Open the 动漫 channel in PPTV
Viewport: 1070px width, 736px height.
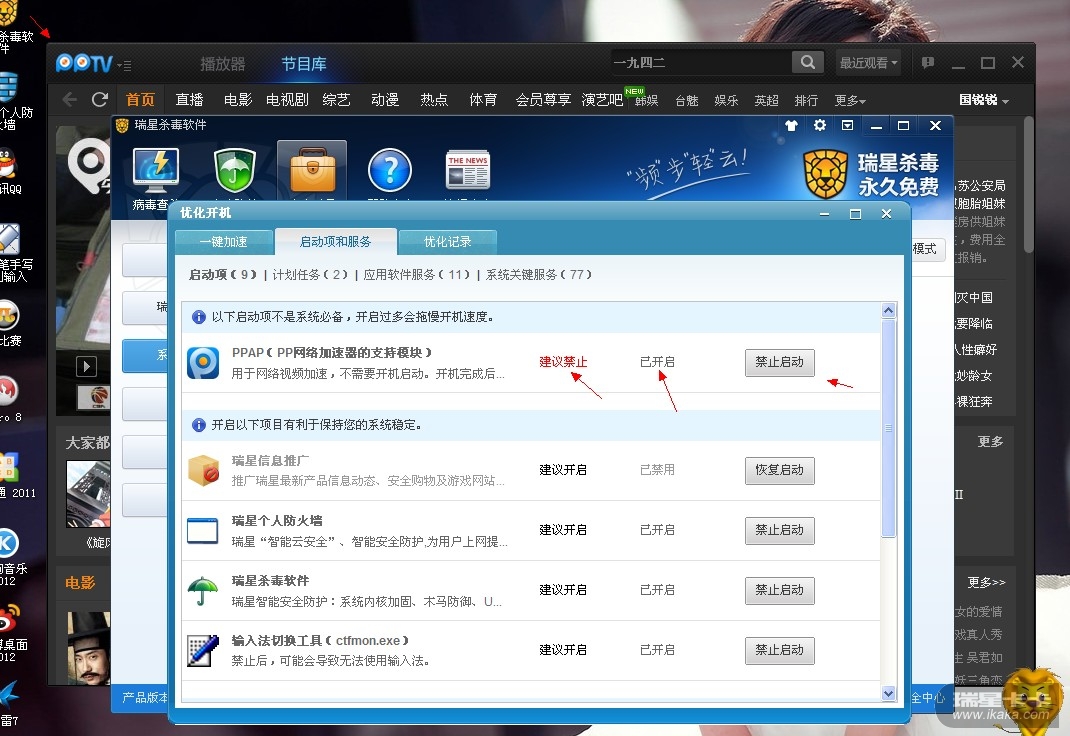[x=385, y=100]
